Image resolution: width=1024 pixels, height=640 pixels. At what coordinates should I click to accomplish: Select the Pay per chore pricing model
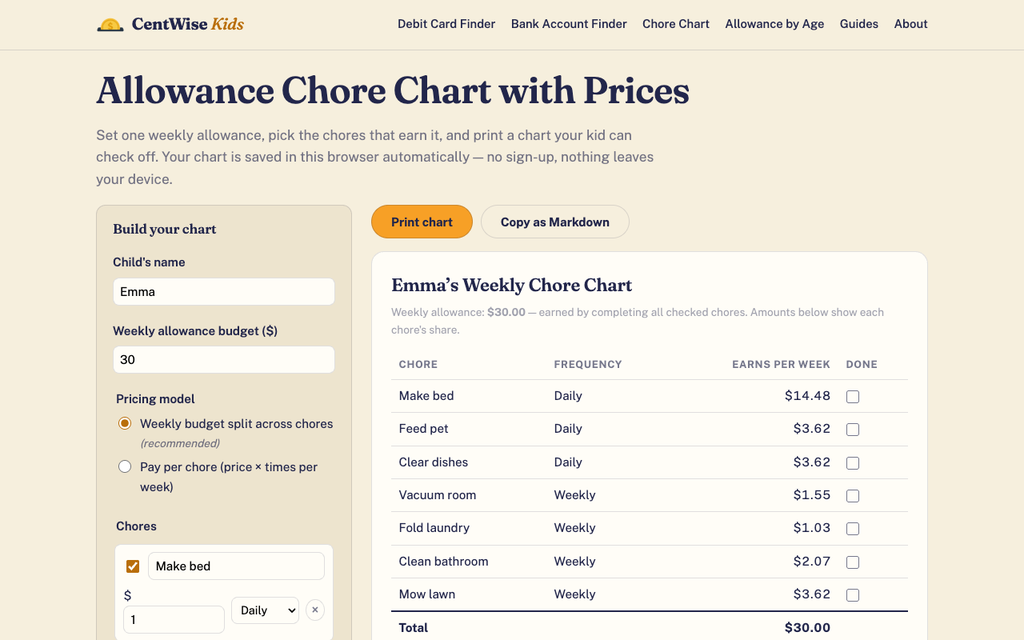(x=125, y=466)
